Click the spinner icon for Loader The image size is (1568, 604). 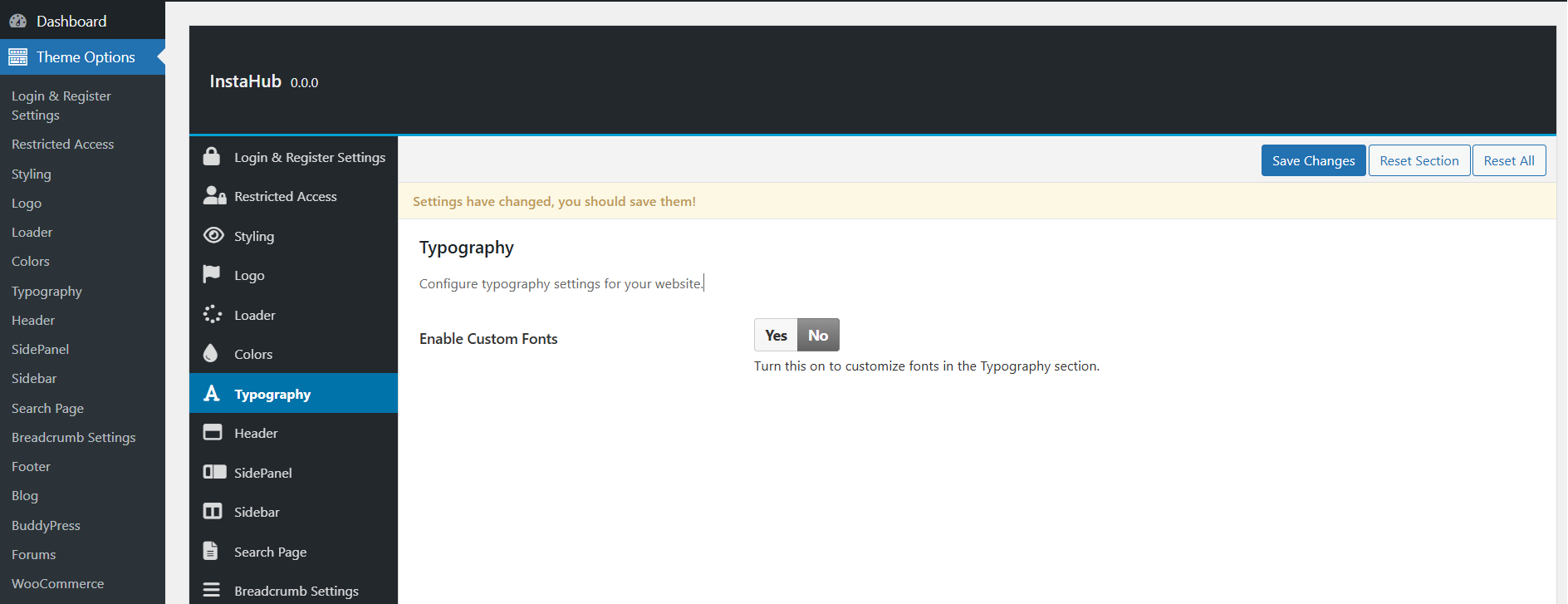(x=213, y=314)
